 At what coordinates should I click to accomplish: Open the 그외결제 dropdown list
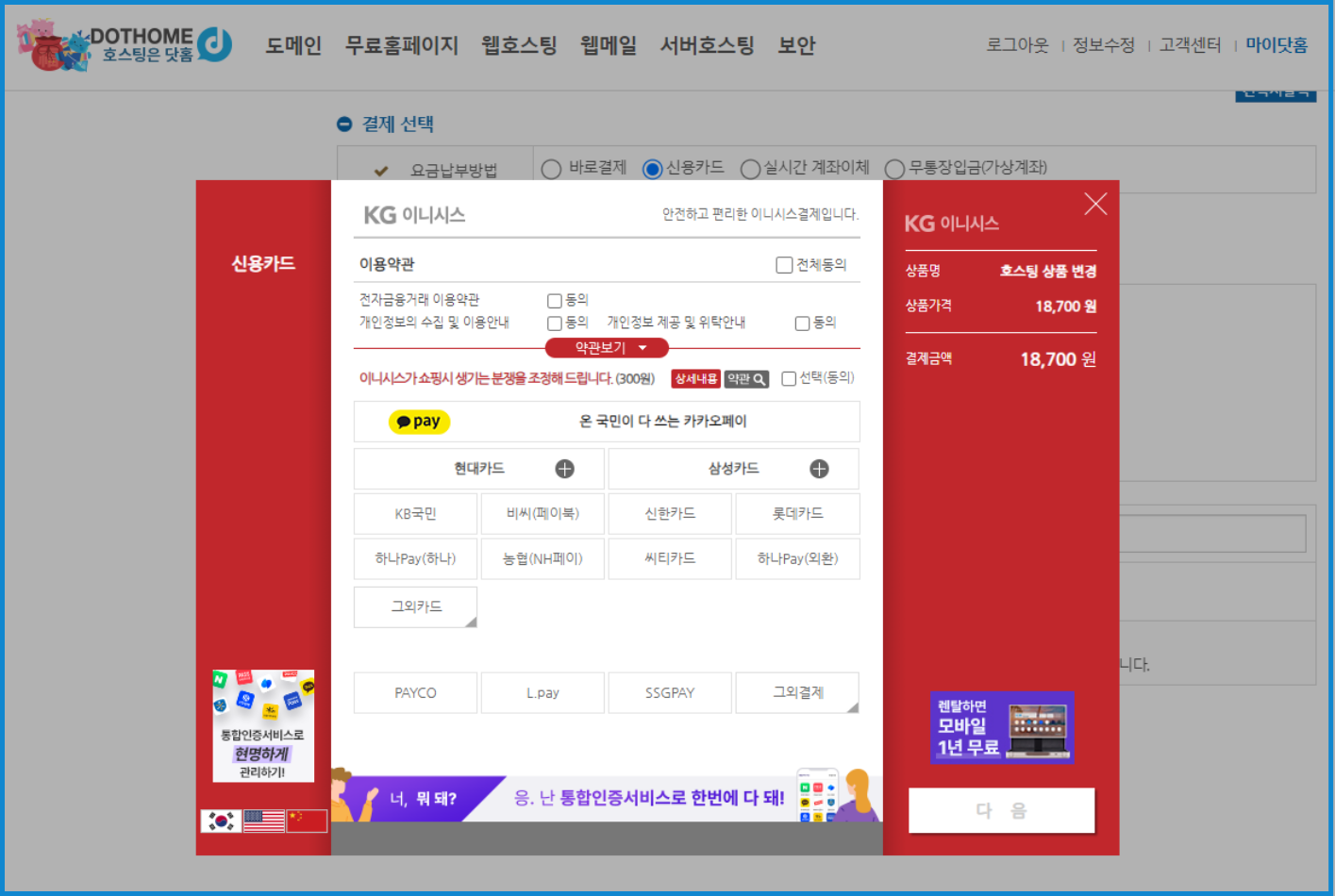[797, 692]
